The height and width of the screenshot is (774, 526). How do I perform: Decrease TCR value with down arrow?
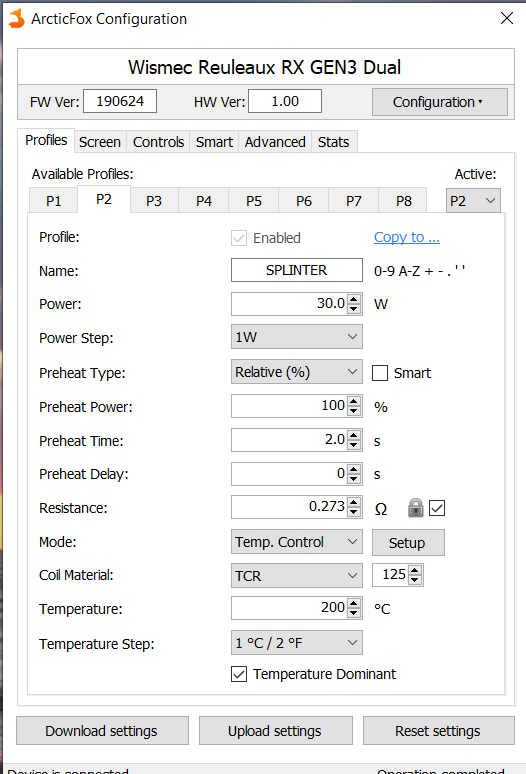pos(415,580)
